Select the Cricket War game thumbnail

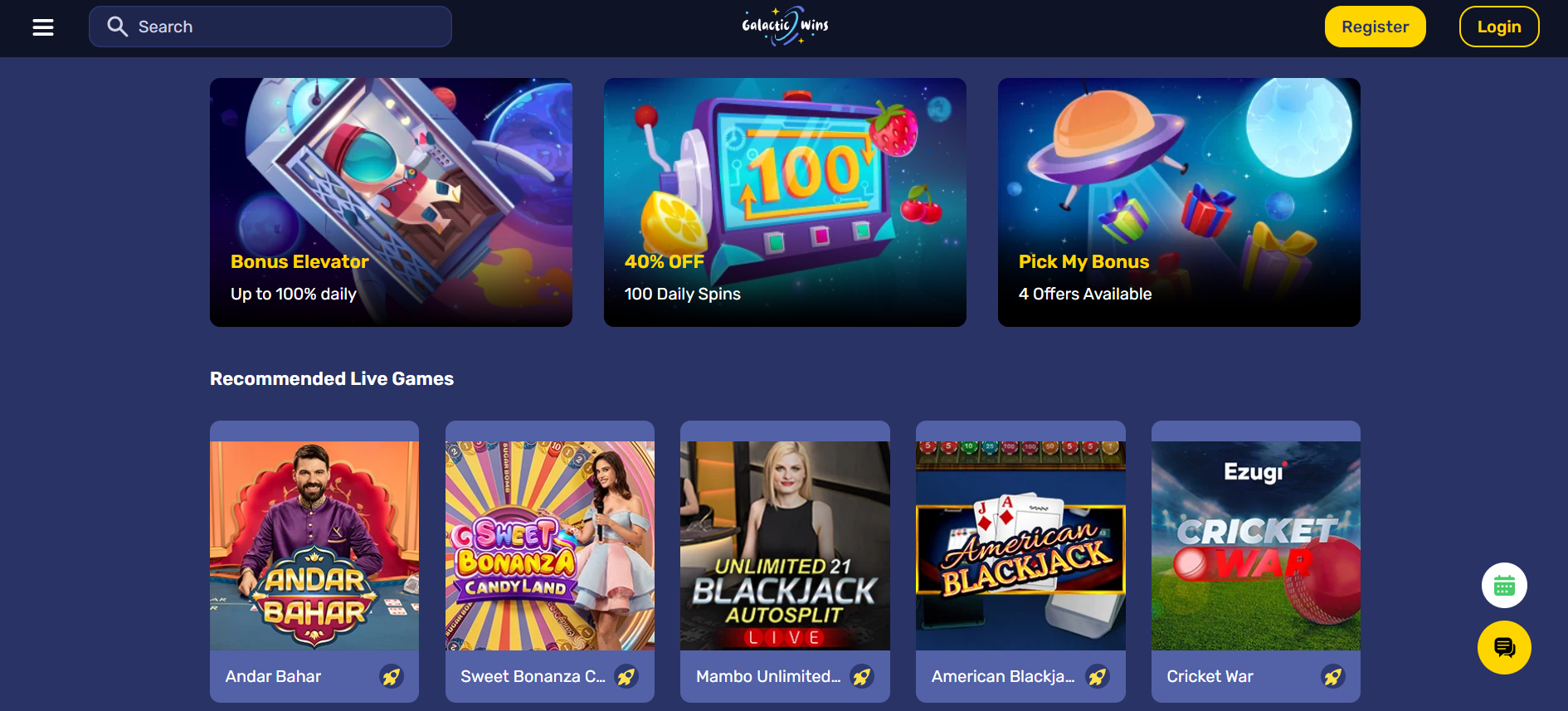click(x=1256, y=545)
